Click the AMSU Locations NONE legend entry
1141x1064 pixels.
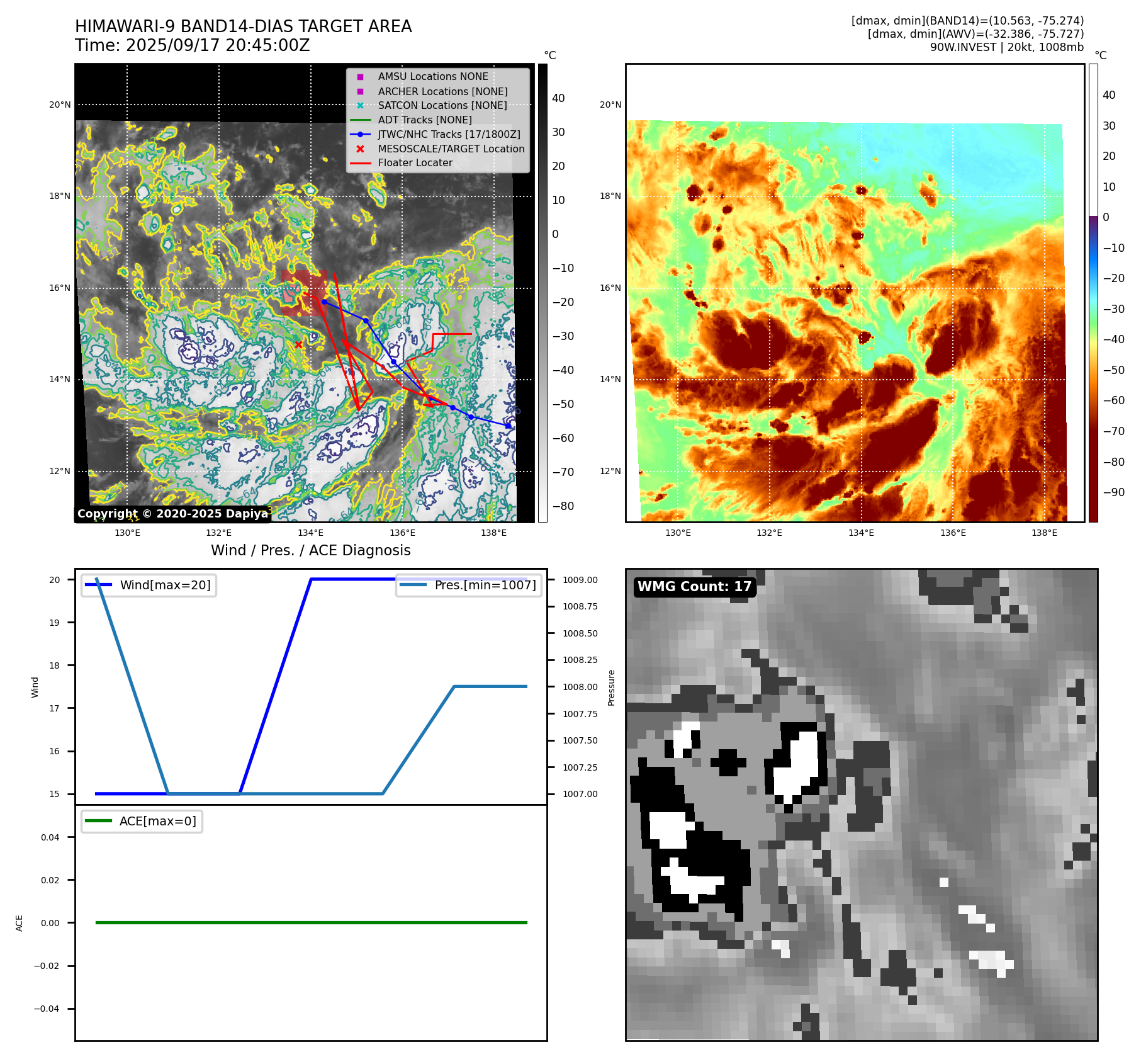pos(433,77)
